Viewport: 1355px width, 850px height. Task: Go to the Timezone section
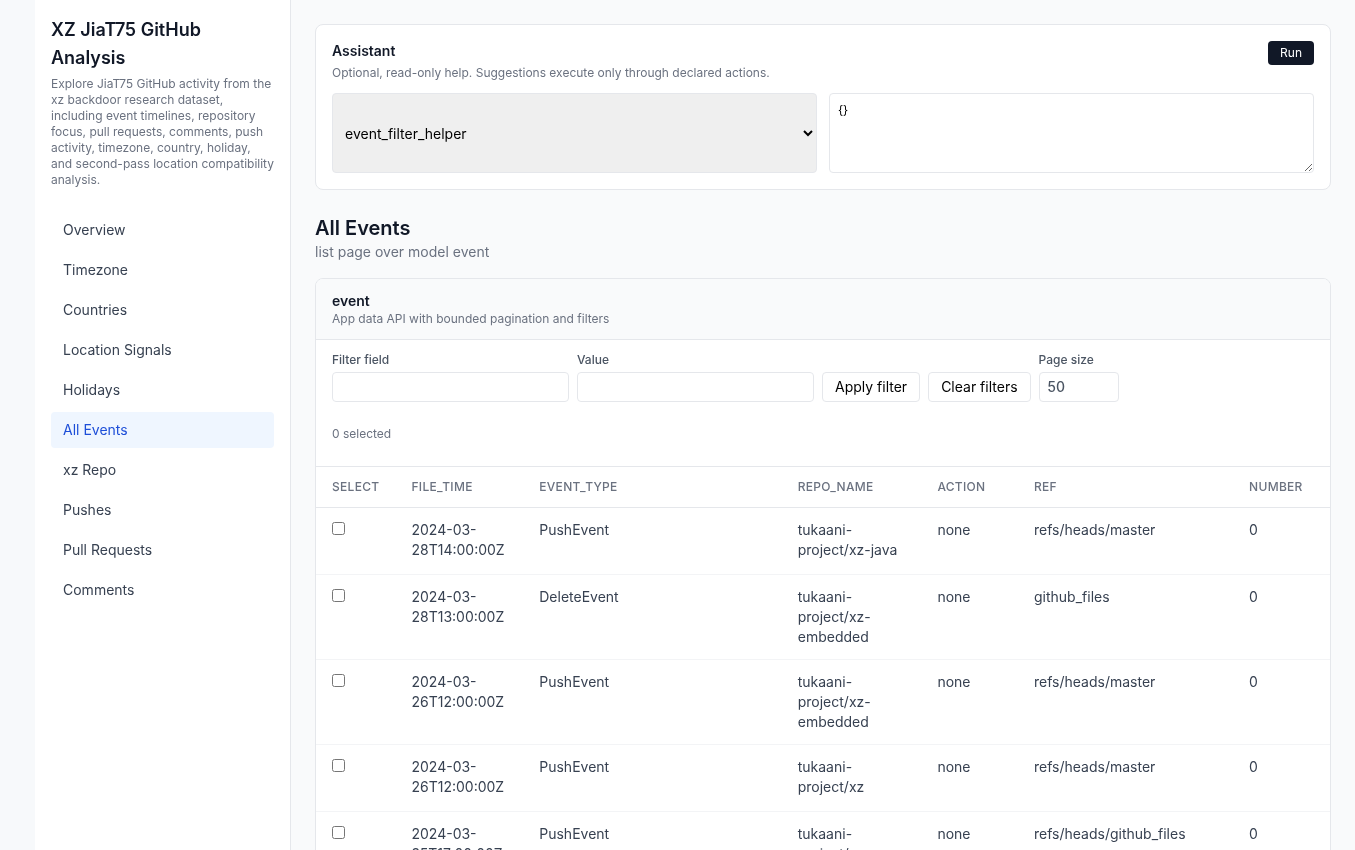point(162,270)
